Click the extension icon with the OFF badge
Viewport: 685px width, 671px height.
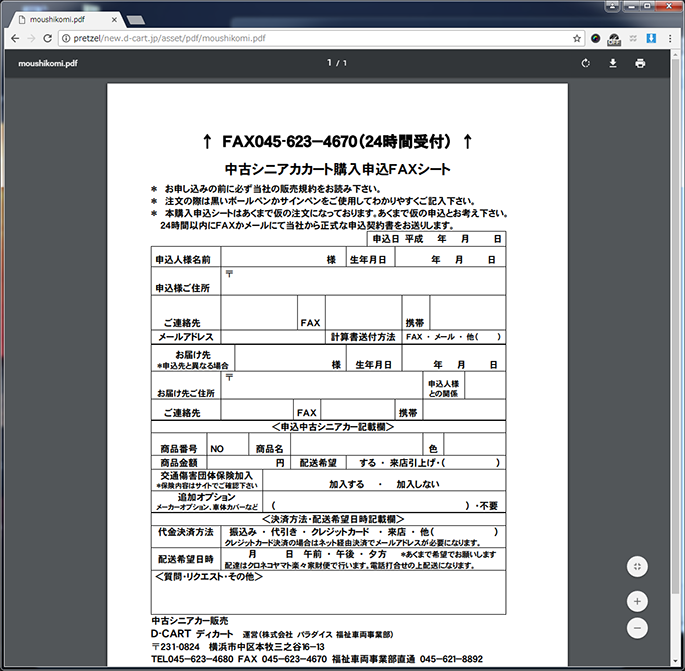[614, 39]
